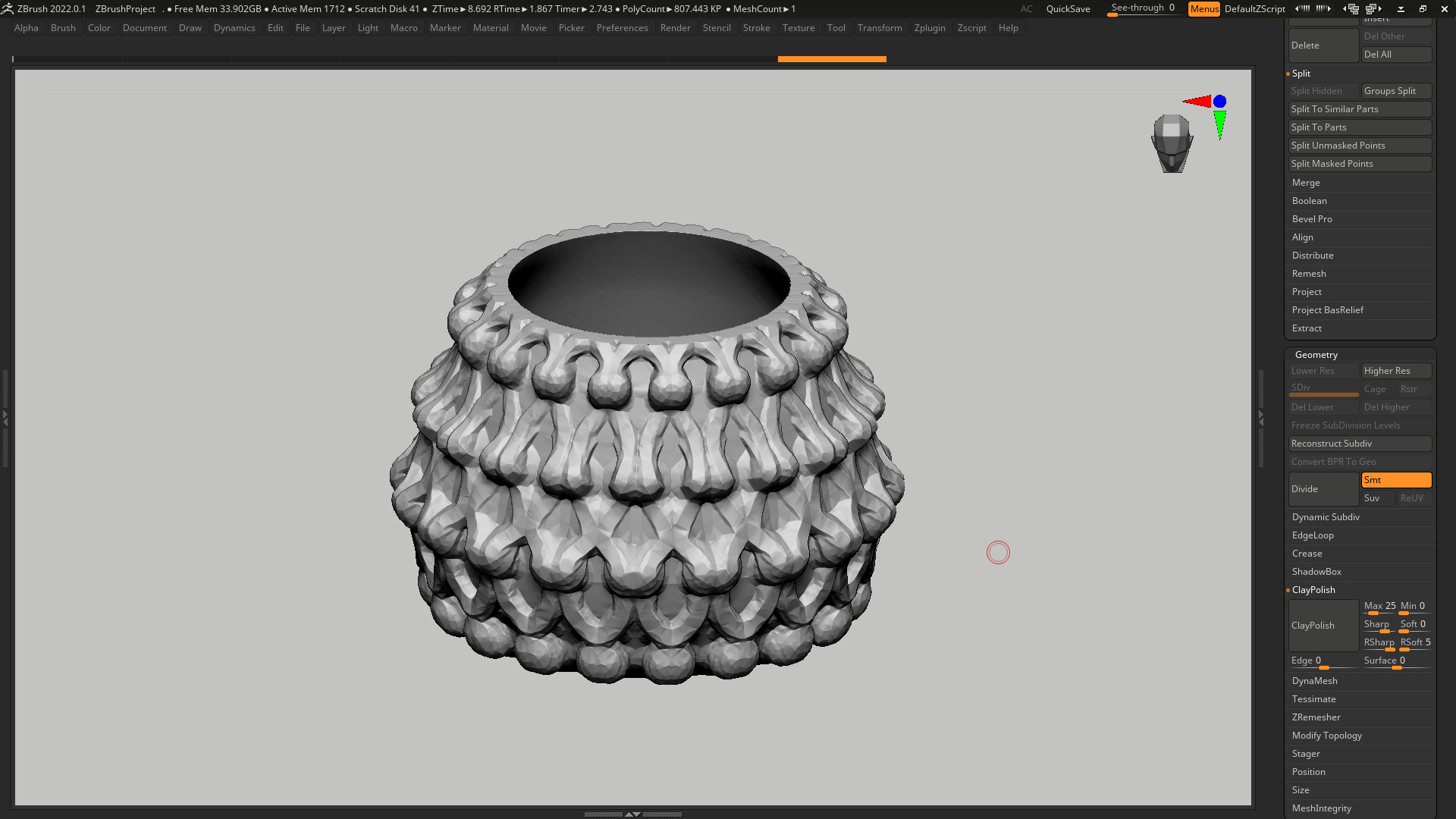Expand the Merge section

1306,183
